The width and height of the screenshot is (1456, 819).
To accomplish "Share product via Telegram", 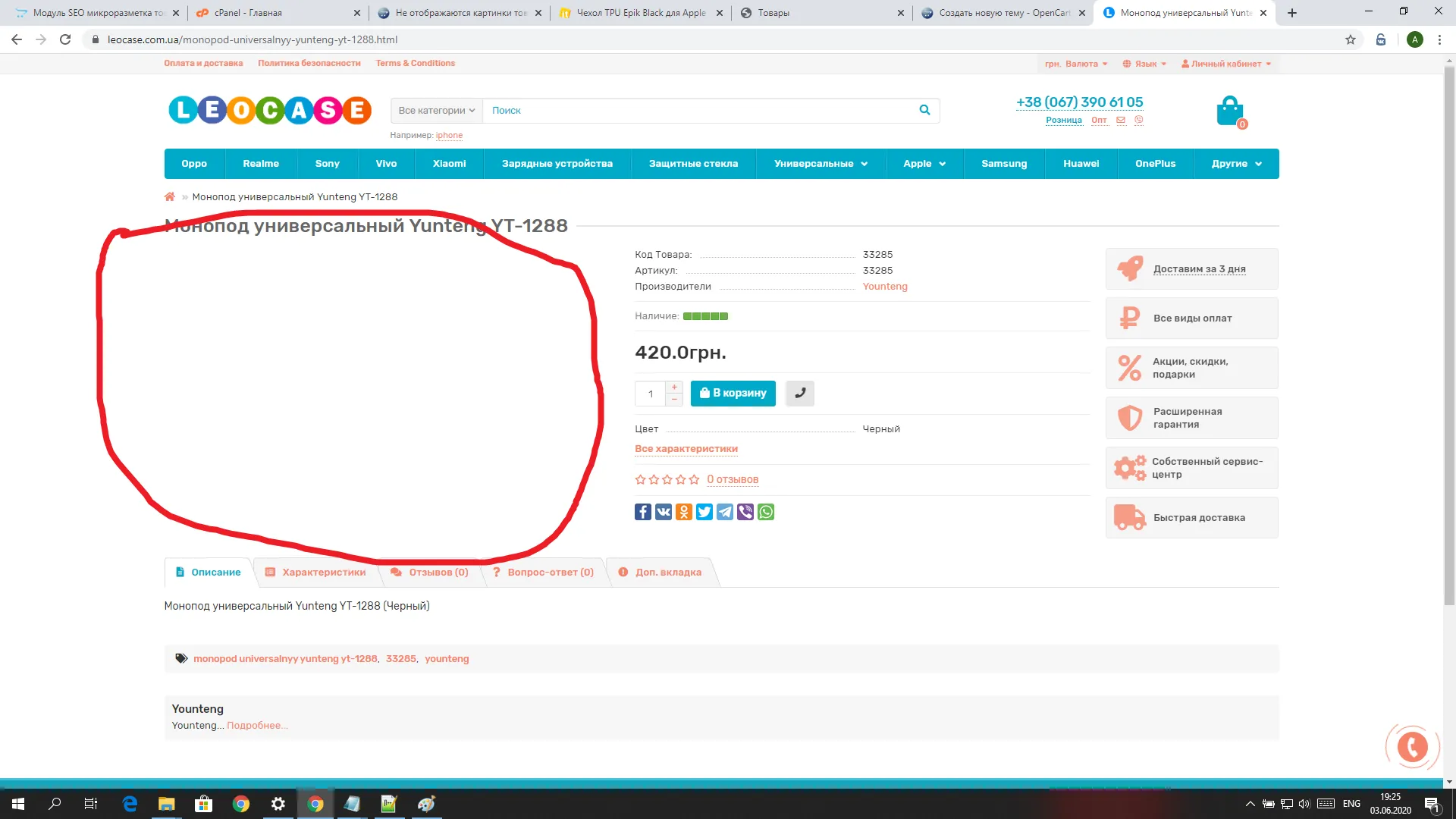I will click(x=725, y=512).
